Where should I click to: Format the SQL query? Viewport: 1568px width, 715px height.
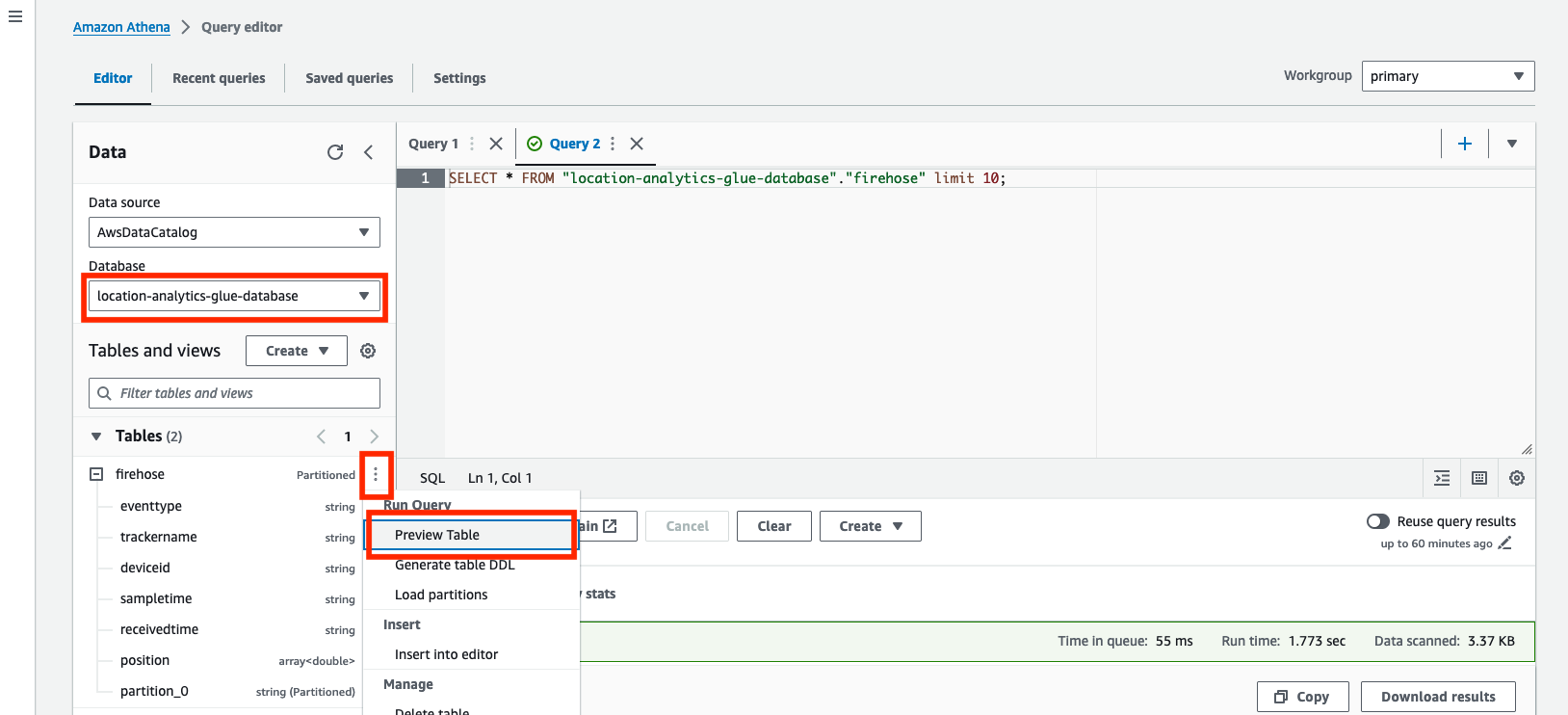click(1442, 478)
